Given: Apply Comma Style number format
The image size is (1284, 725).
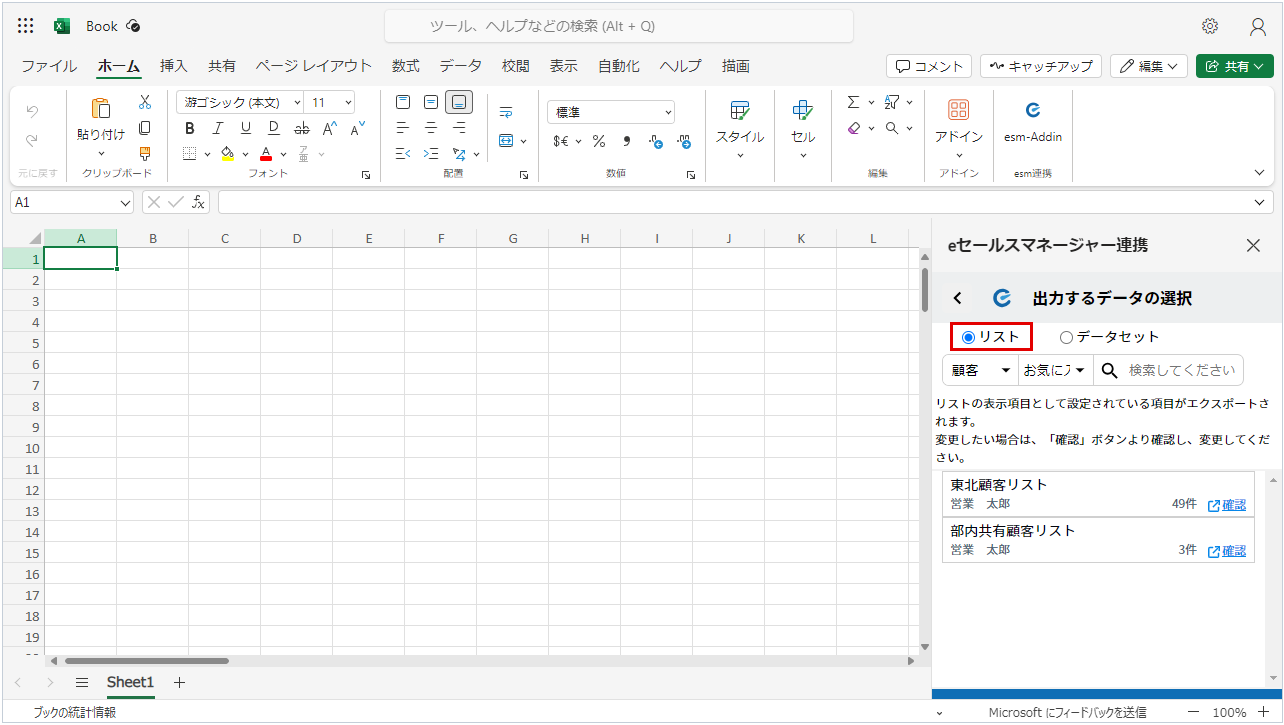Looking at the screenshot, I should (627, 141).
